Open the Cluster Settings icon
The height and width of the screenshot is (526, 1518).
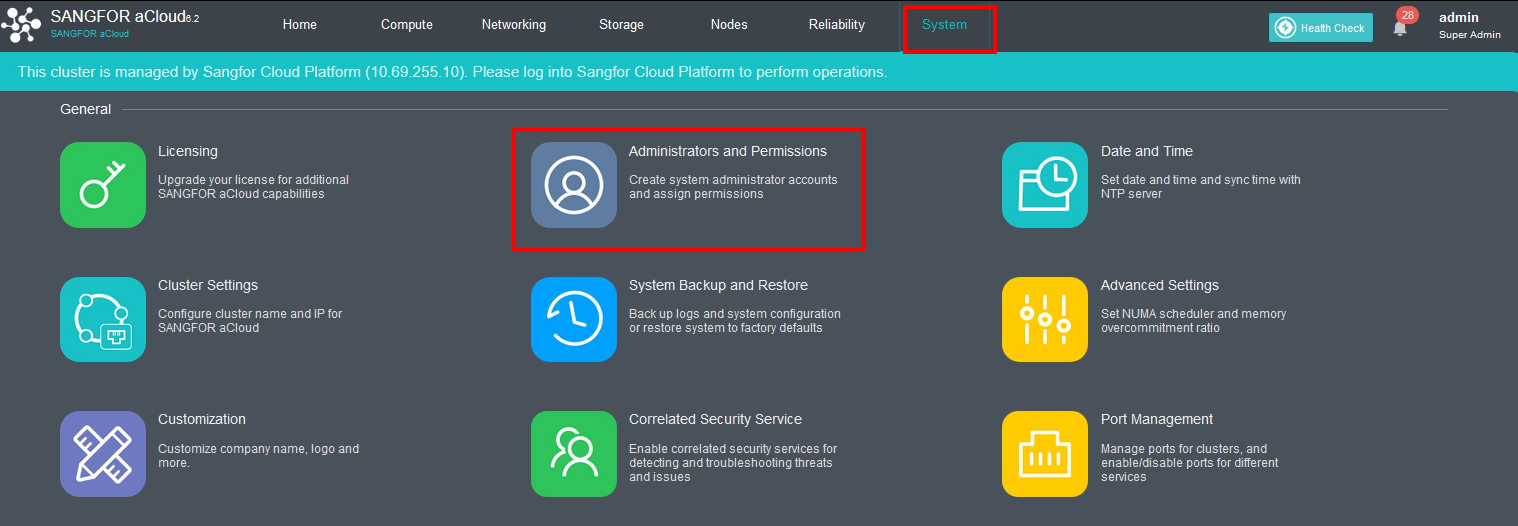click(103, 319)
